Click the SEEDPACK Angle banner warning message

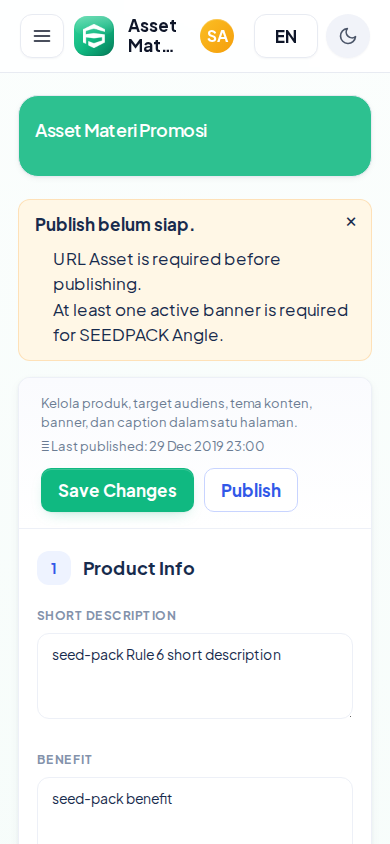point(201,322)
